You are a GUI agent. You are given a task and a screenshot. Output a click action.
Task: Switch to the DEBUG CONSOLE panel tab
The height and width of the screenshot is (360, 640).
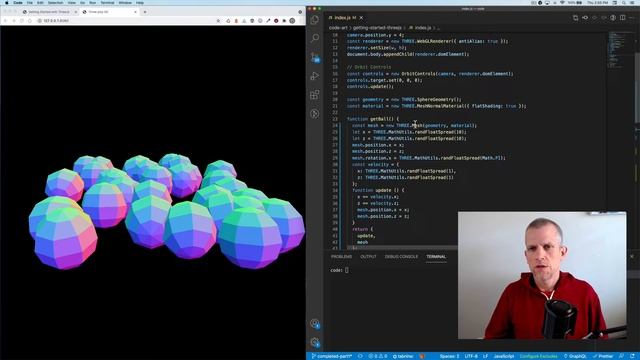[x=401, y=257]
